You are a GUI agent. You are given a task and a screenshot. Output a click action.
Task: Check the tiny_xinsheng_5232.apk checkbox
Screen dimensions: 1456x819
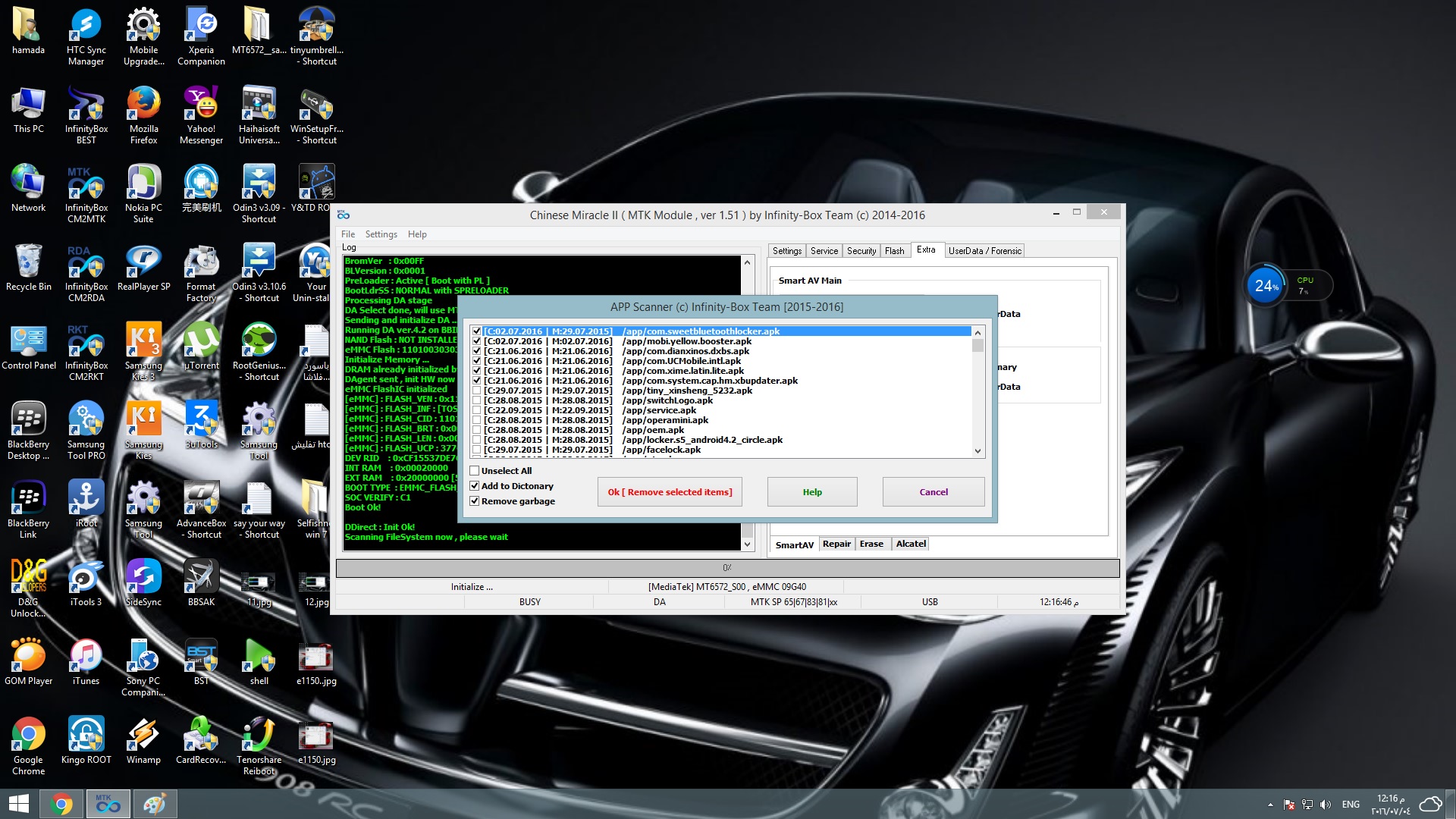coord(476,391)
